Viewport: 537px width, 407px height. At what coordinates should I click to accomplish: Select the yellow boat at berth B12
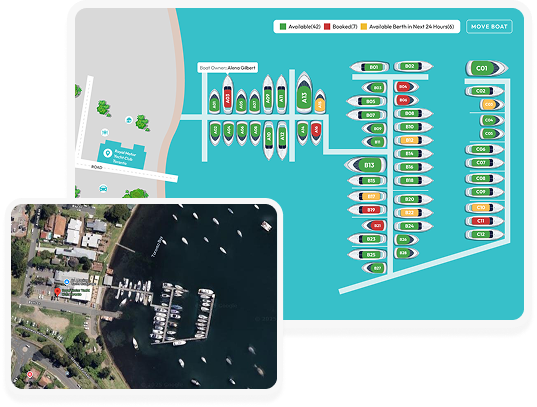pos(413,140)
